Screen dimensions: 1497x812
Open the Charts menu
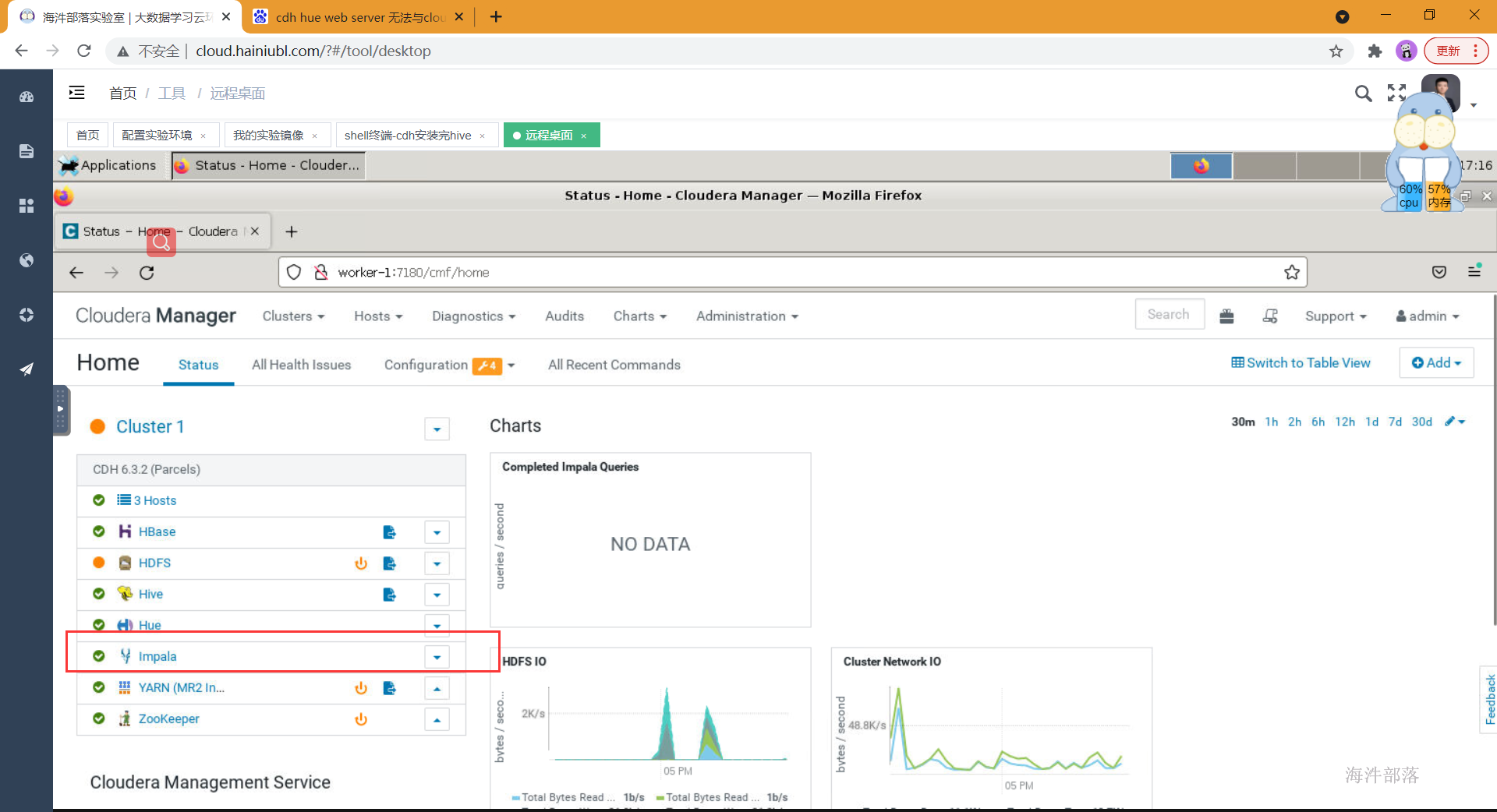(640, 316)
